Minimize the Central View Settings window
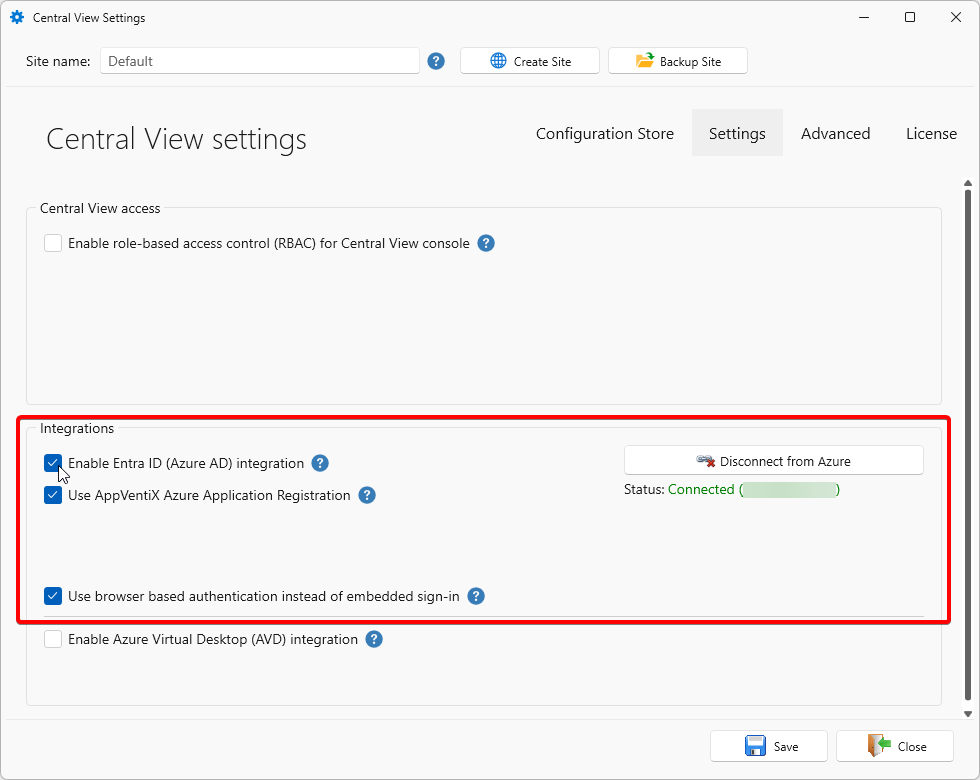The image size is (980, 780). point(864,18)
